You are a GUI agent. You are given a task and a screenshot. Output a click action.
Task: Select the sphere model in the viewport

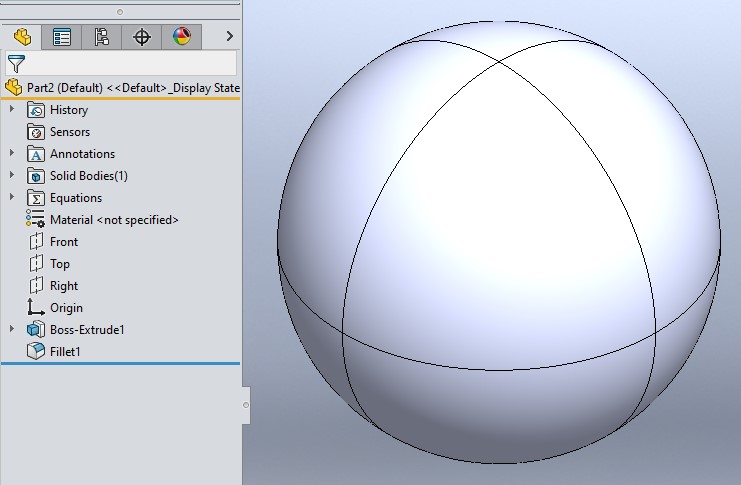click(499, 242)
